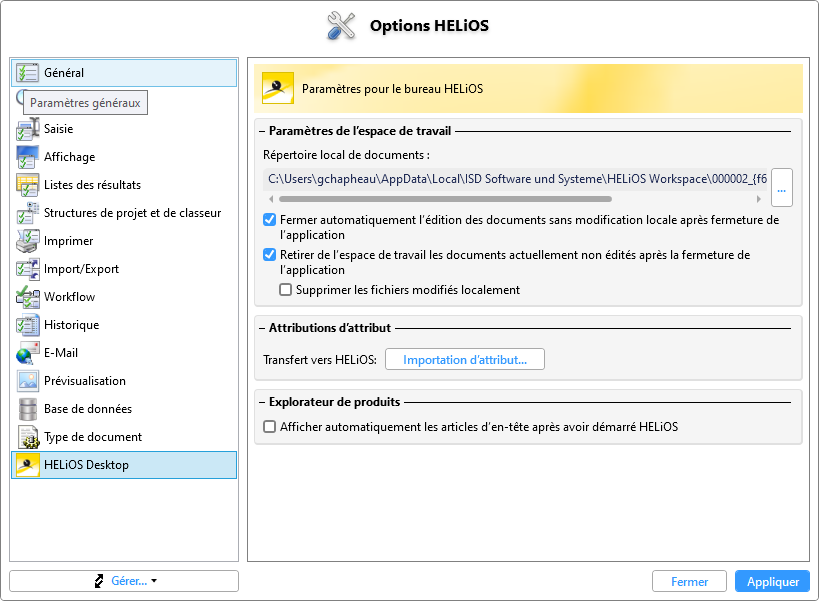
Task: Toggle Retirer de l'espace de travail checkbox
Action: (270, 255)
